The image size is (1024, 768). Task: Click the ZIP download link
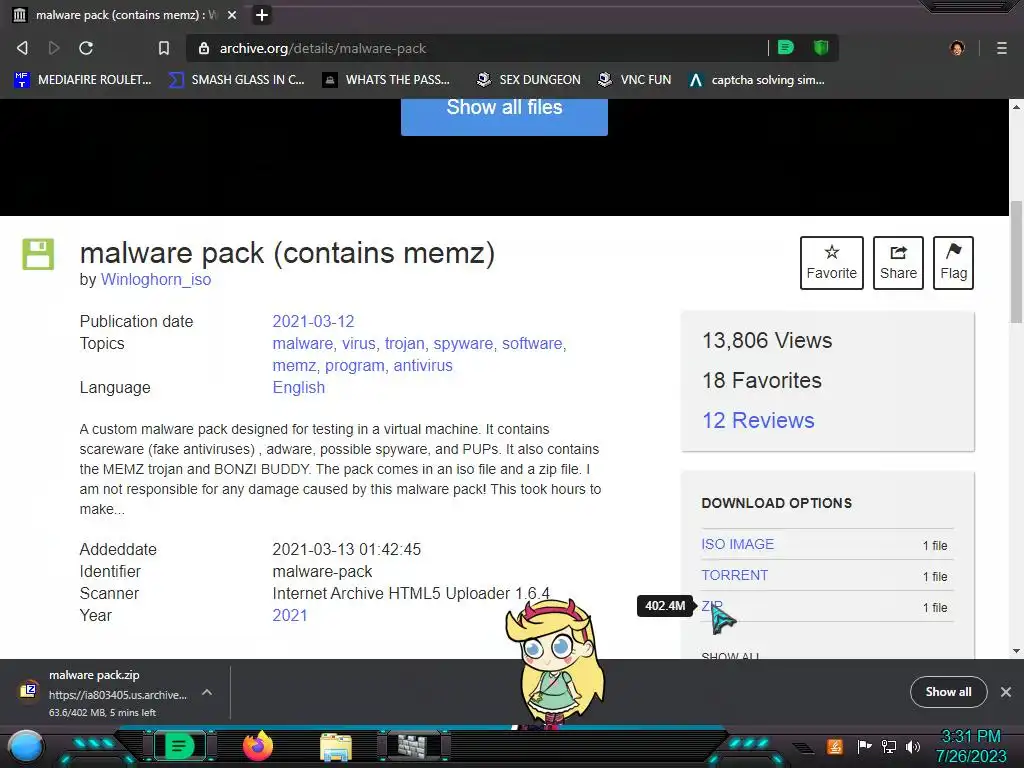[712, 606]
